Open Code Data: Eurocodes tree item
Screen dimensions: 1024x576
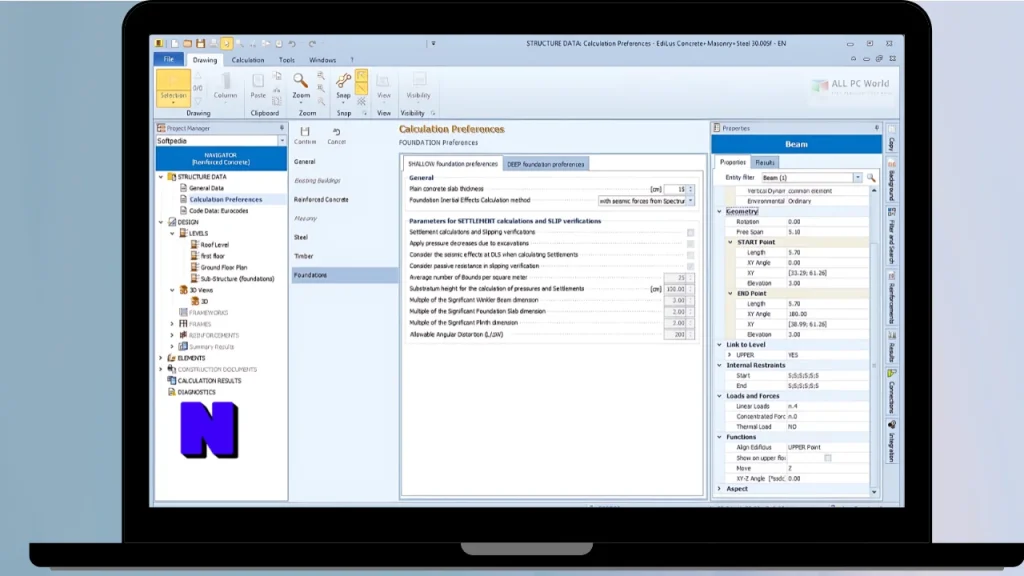tap(218, 211)
